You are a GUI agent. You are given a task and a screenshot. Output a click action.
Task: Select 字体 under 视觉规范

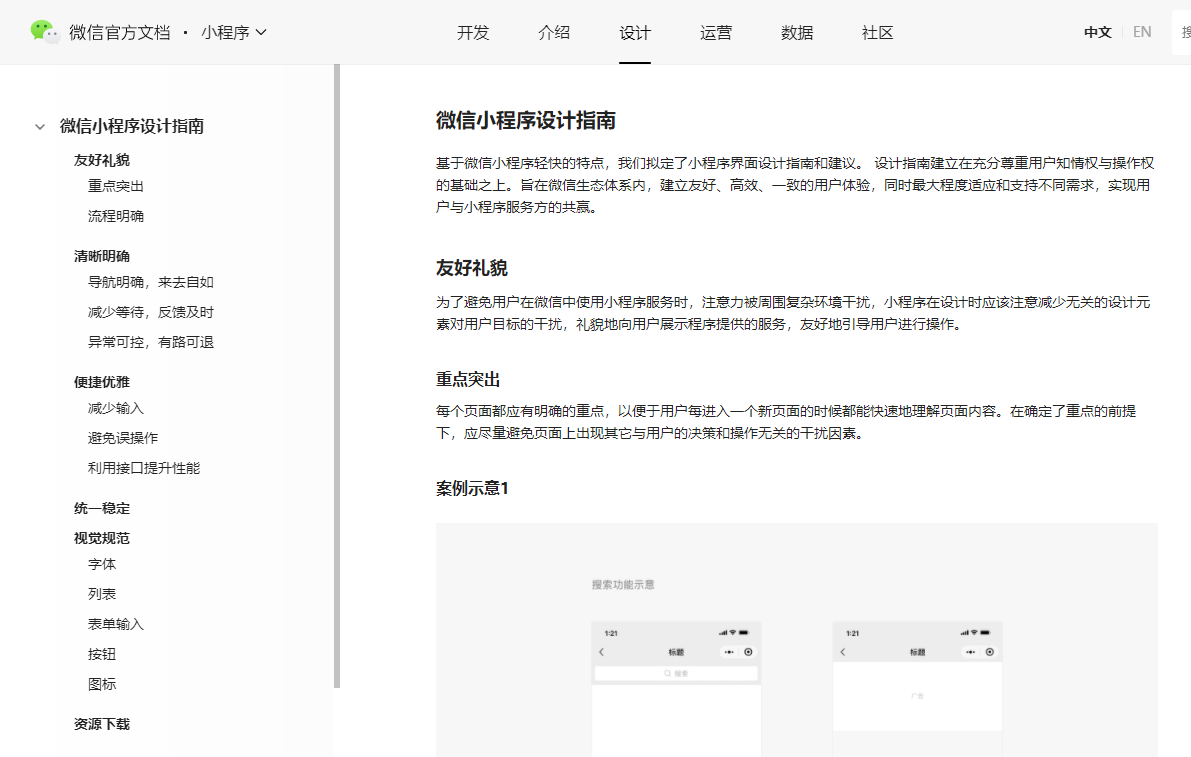(x=101, y=563)
